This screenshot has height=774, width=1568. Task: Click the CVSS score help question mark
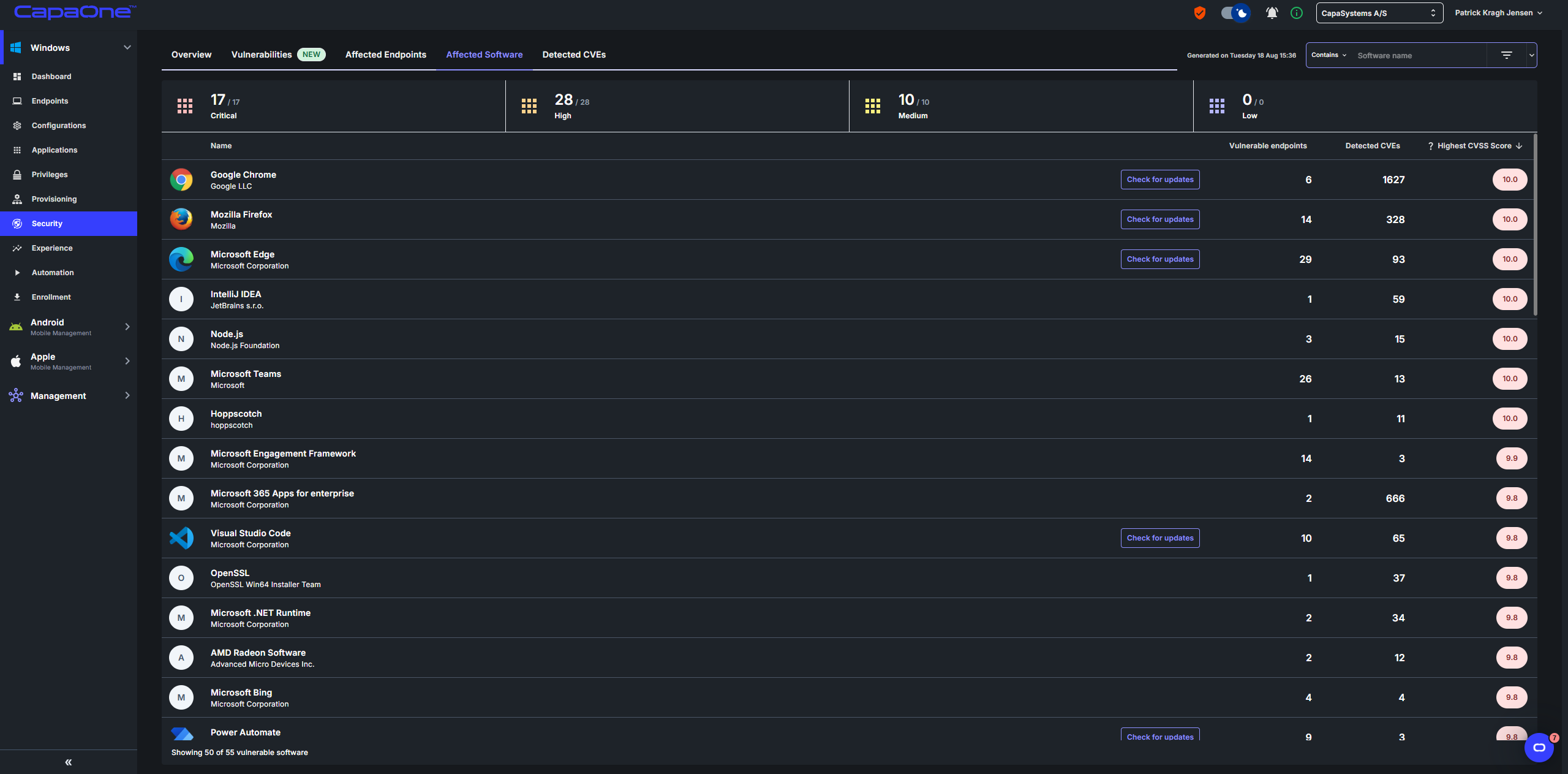pos(1430,146)
